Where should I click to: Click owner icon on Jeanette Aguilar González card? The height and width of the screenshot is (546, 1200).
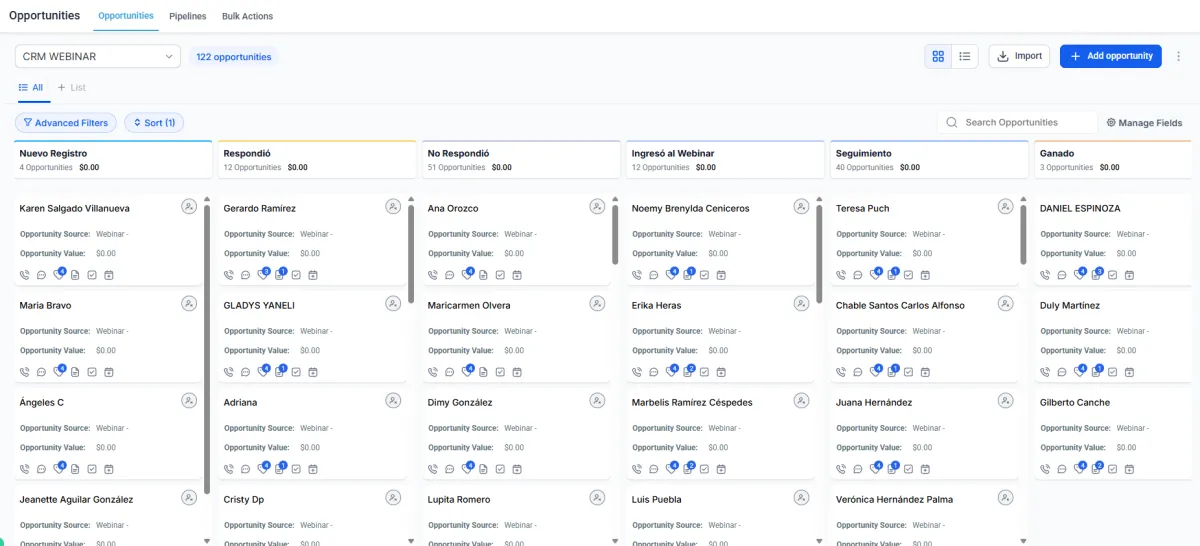point(189,498)
